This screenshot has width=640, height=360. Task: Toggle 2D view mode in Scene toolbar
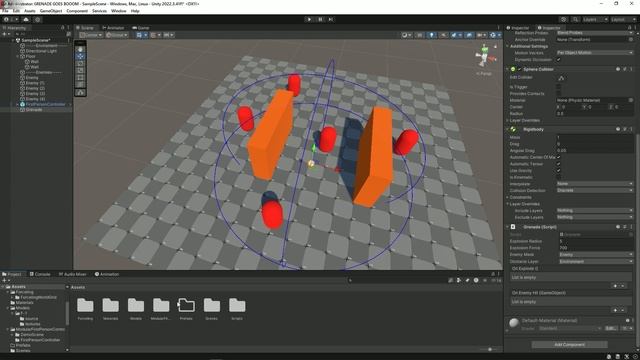point(420,35)
